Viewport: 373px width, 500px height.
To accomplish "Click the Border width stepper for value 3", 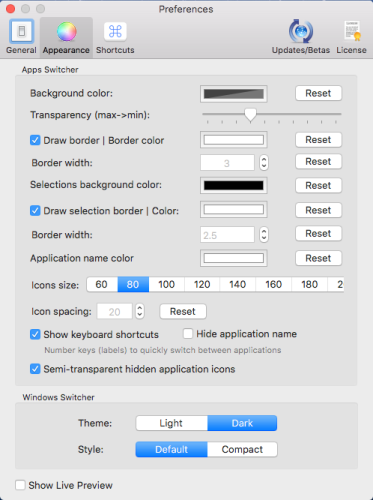I will click(264, 163).
